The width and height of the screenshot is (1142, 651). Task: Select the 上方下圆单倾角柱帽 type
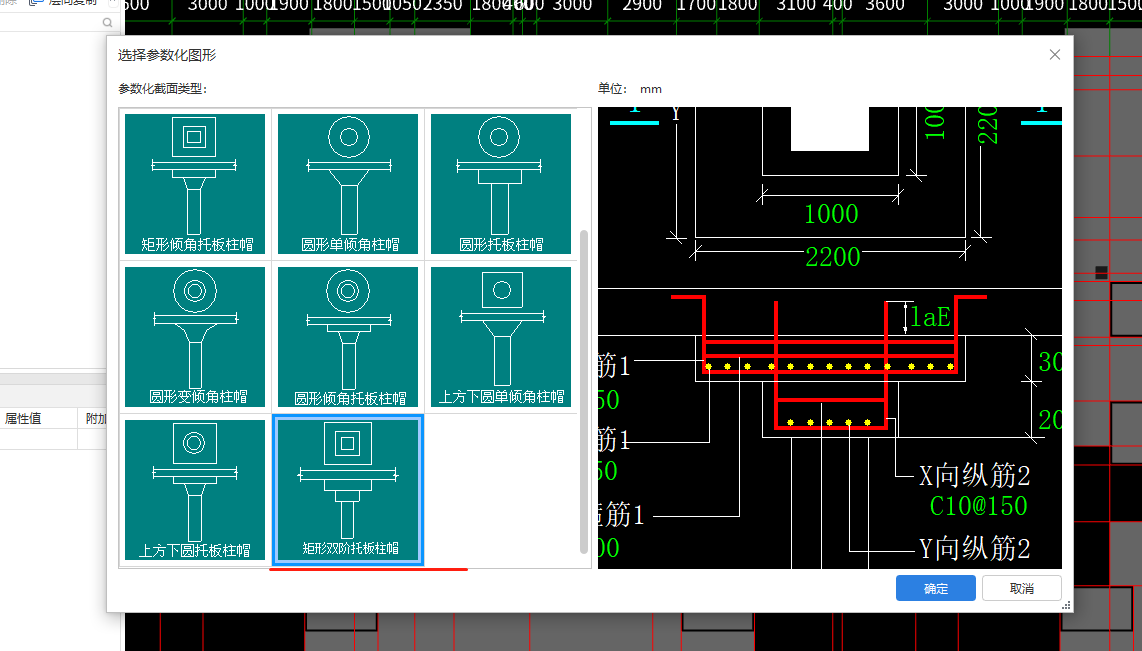pos(501,336)
